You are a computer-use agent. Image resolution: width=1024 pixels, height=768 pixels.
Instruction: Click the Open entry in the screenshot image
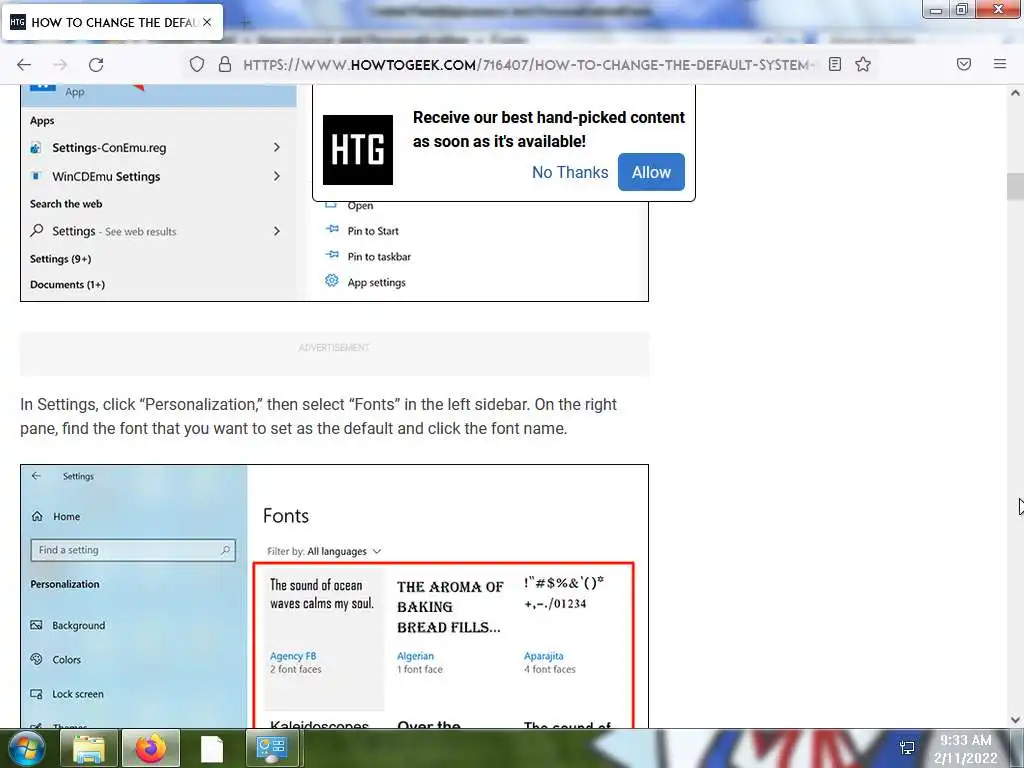point(360,206)
